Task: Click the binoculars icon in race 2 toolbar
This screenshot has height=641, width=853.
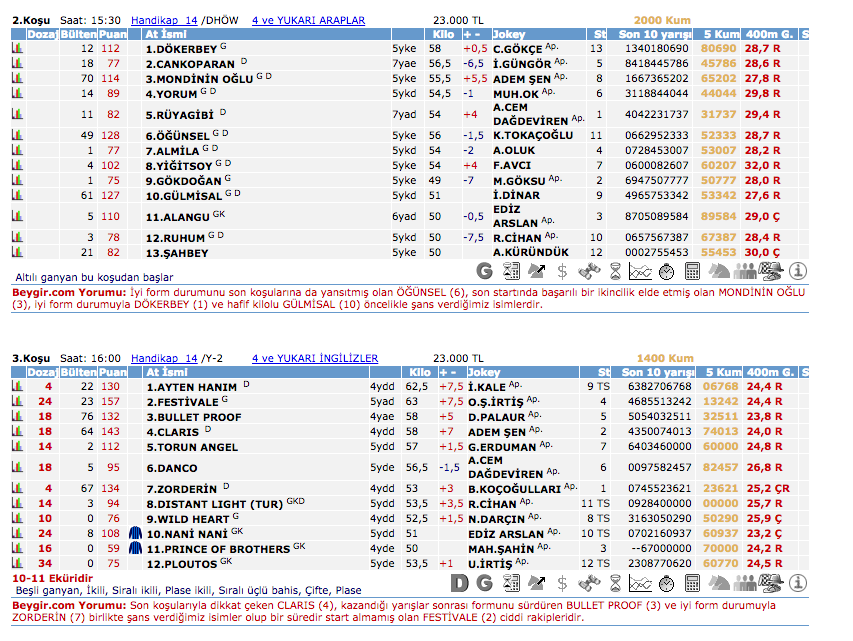Action: tap(589, 271)
